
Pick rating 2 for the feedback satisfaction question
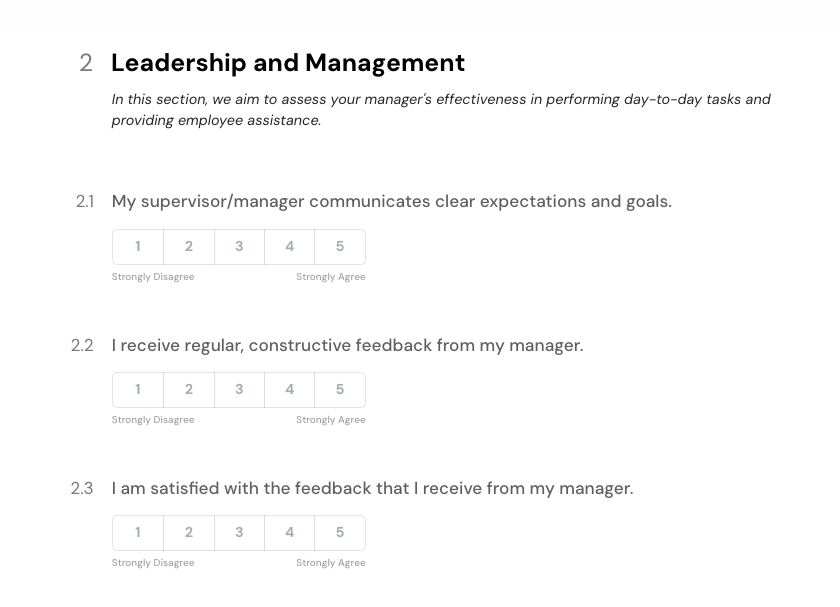[x=189, y=532]
